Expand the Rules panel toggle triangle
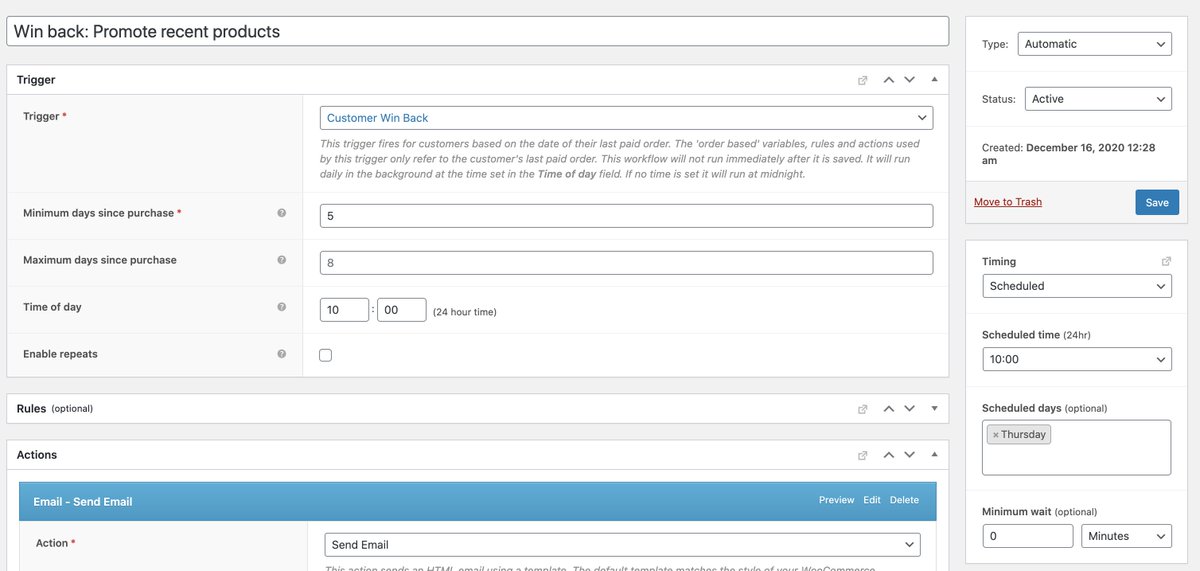 [934, 409]
